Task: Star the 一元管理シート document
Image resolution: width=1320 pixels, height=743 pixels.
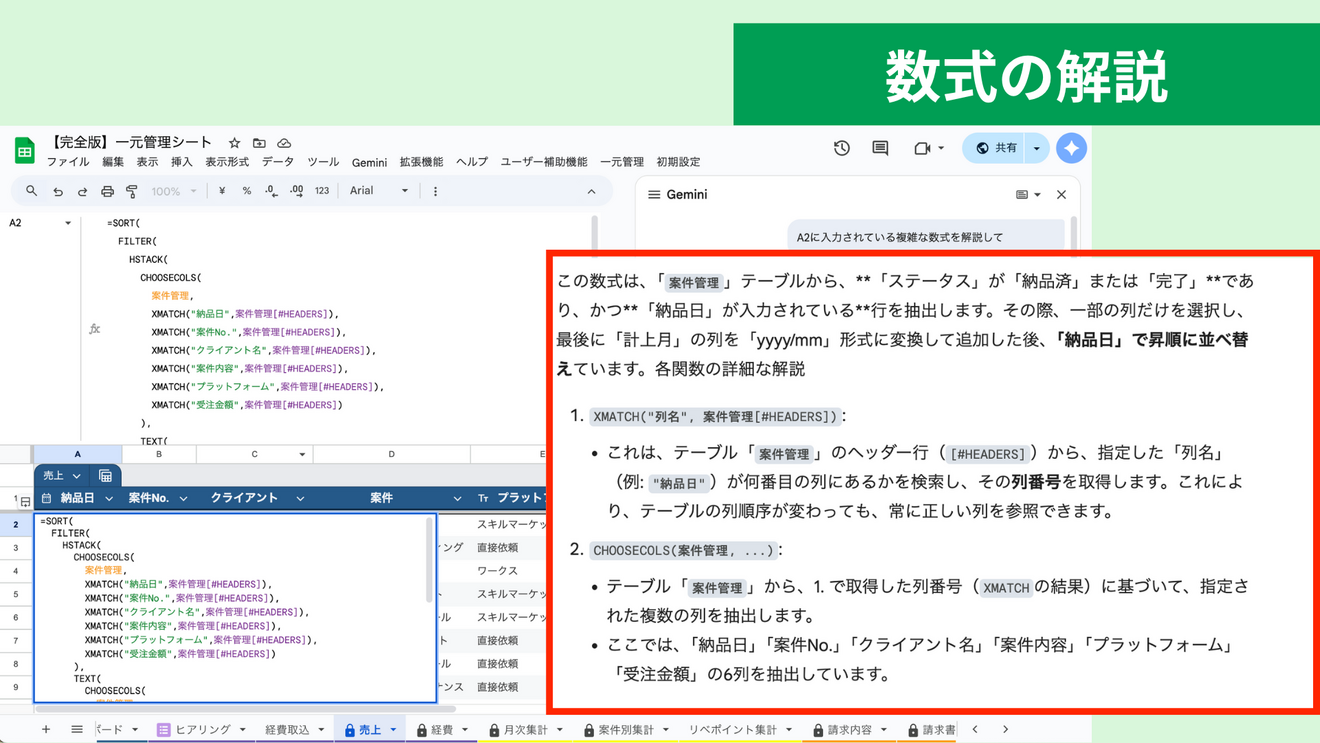Action: click(234, 143)
